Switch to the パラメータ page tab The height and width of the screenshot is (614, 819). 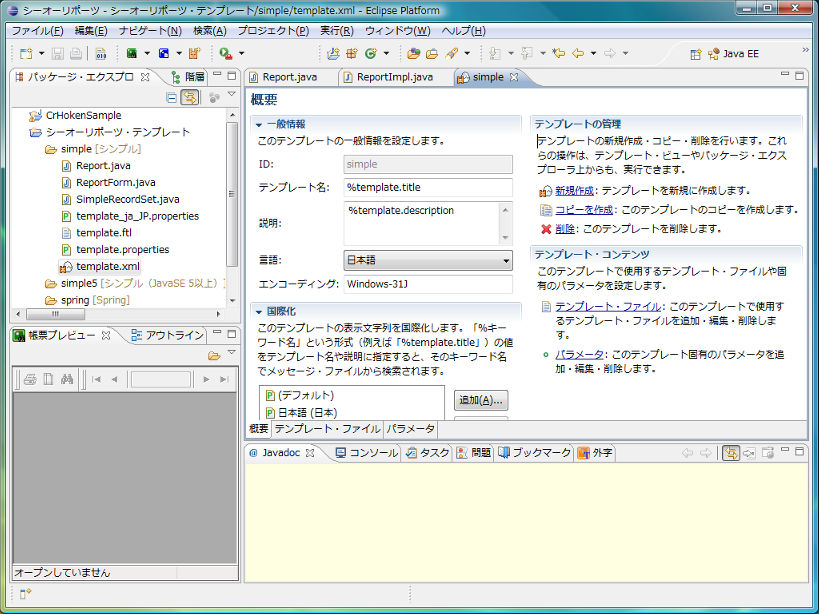pos(410,429)
